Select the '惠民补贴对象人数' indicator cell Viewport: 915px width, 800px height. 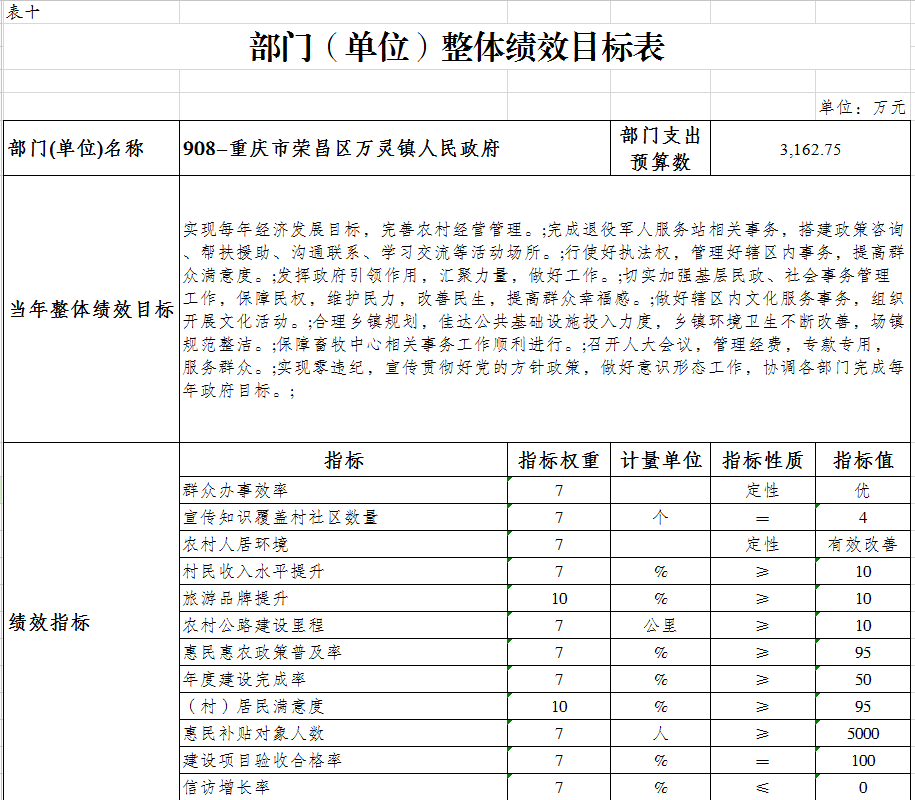tap(344, 733)
